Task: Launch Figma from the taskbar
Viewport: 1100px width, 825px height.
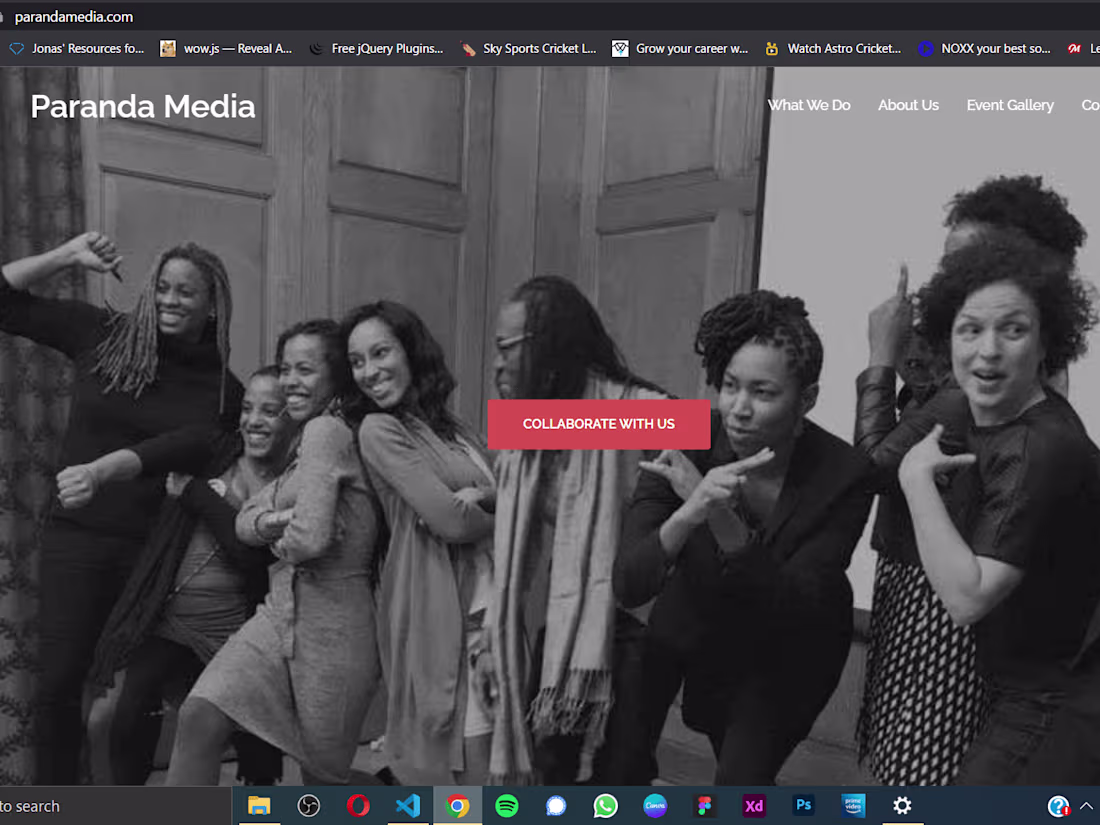Action: (704, 805)
